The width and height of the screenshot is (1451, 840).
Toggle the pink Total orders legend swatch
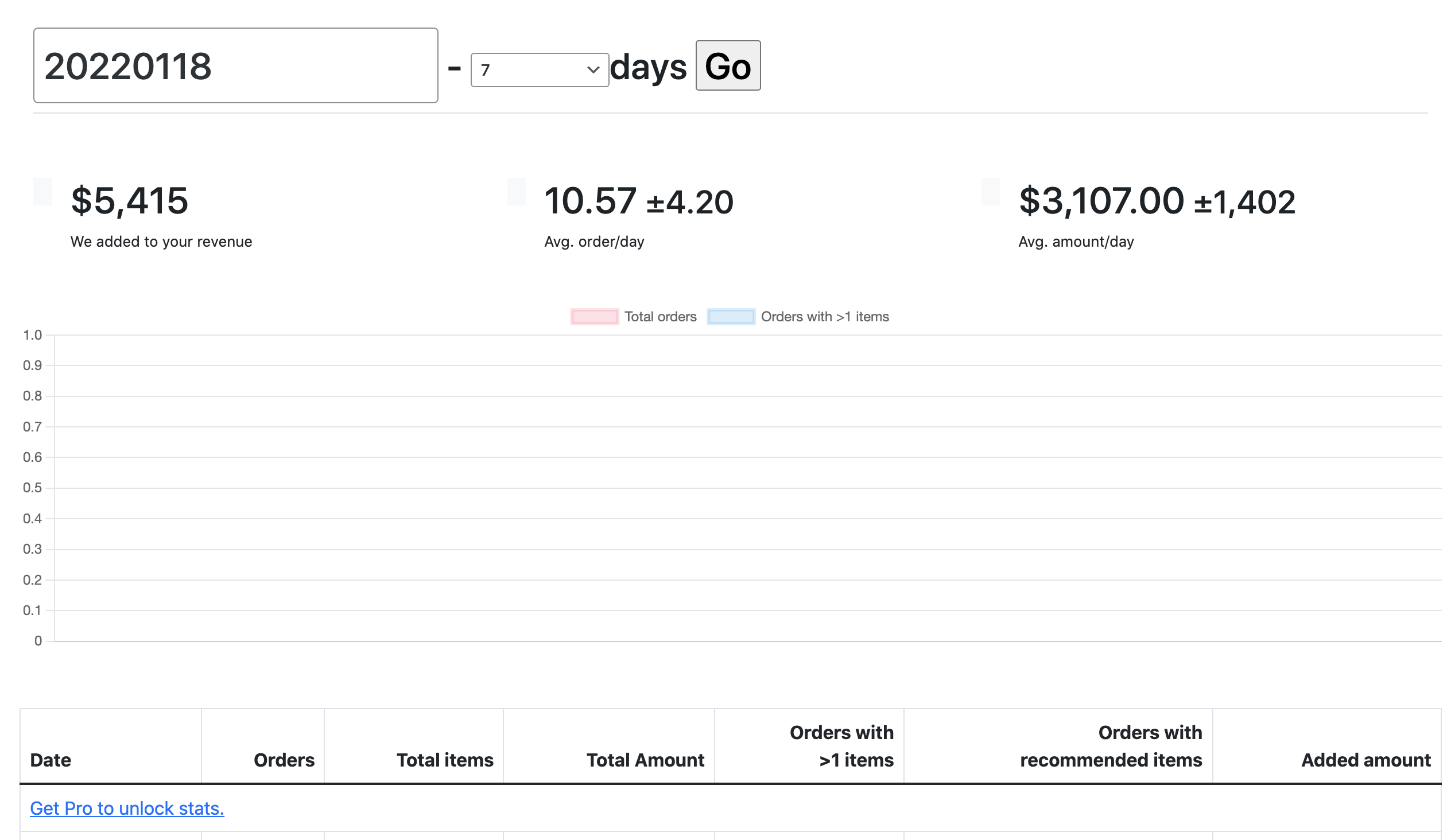(594, 317)
